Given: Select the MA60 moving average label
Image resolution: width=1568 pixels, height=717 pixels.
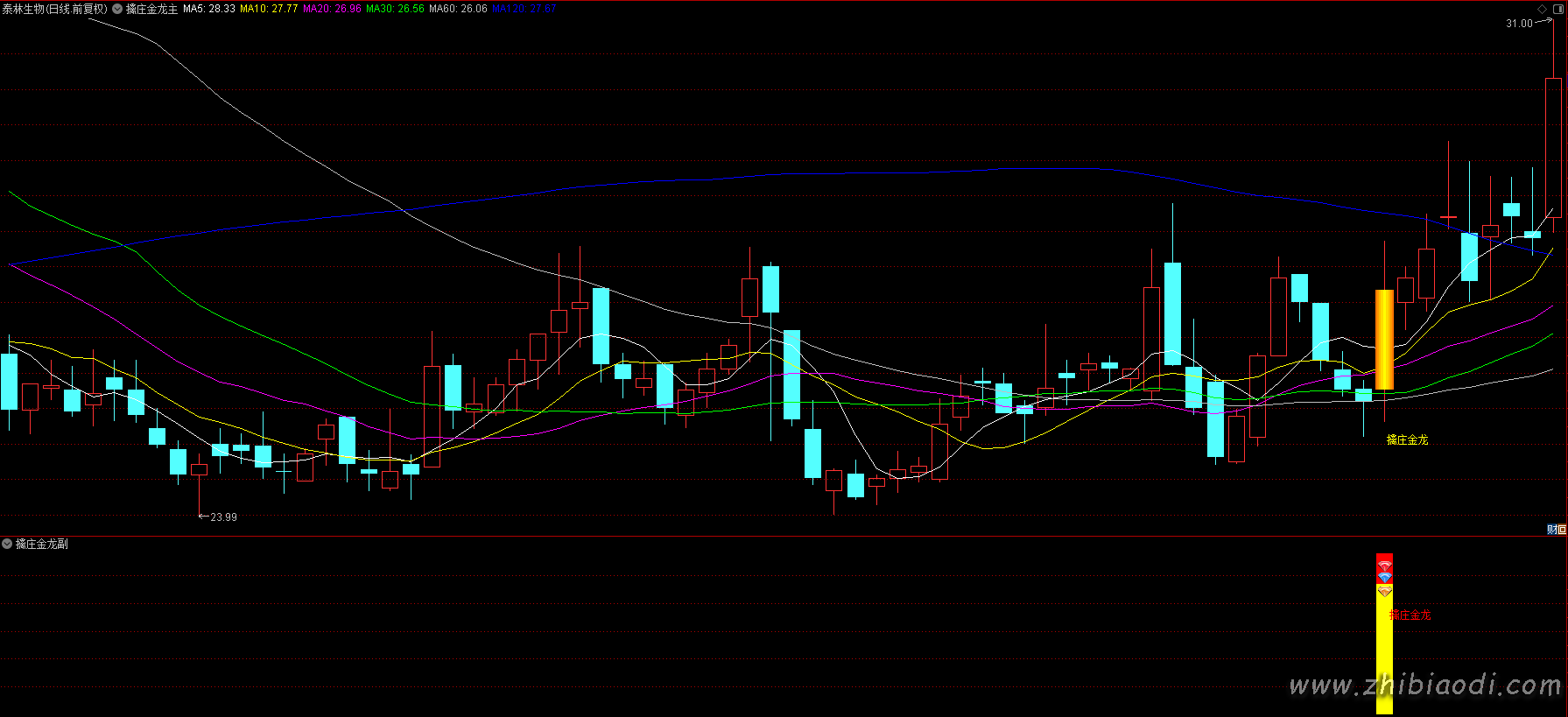Looking at the screenshot, I should [458, 9].
